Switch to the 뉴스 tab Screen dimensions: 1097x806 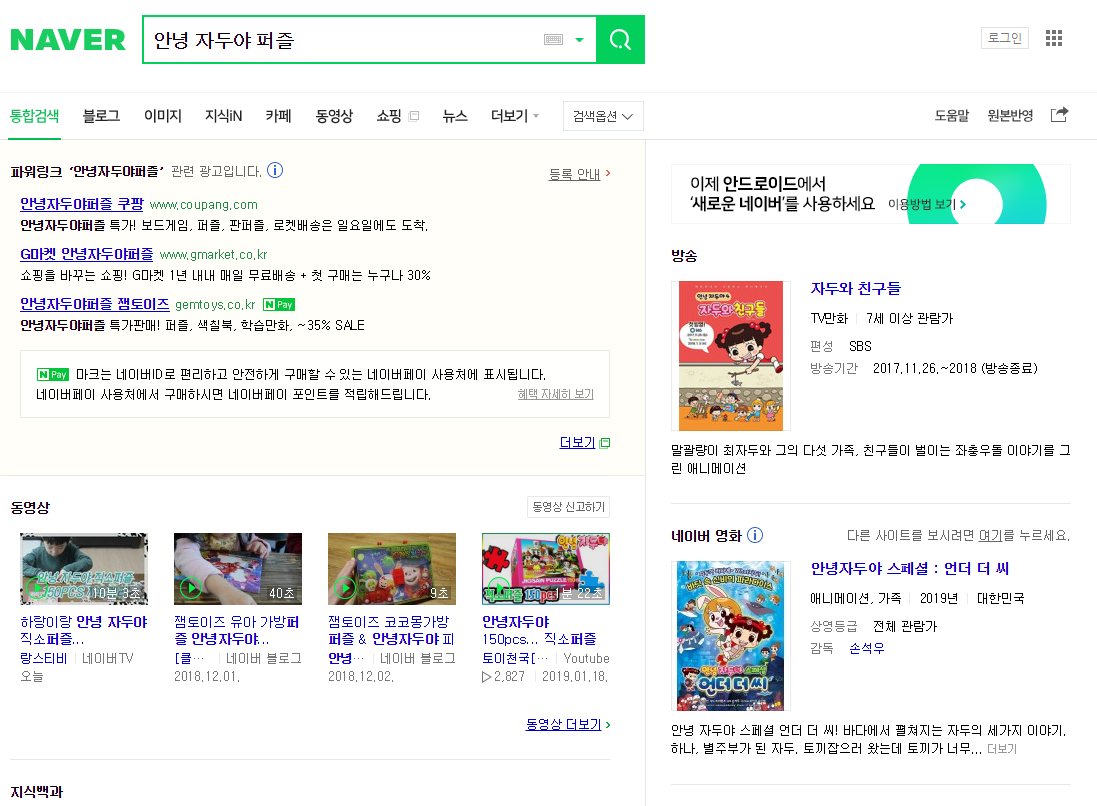tap(455, 116)
